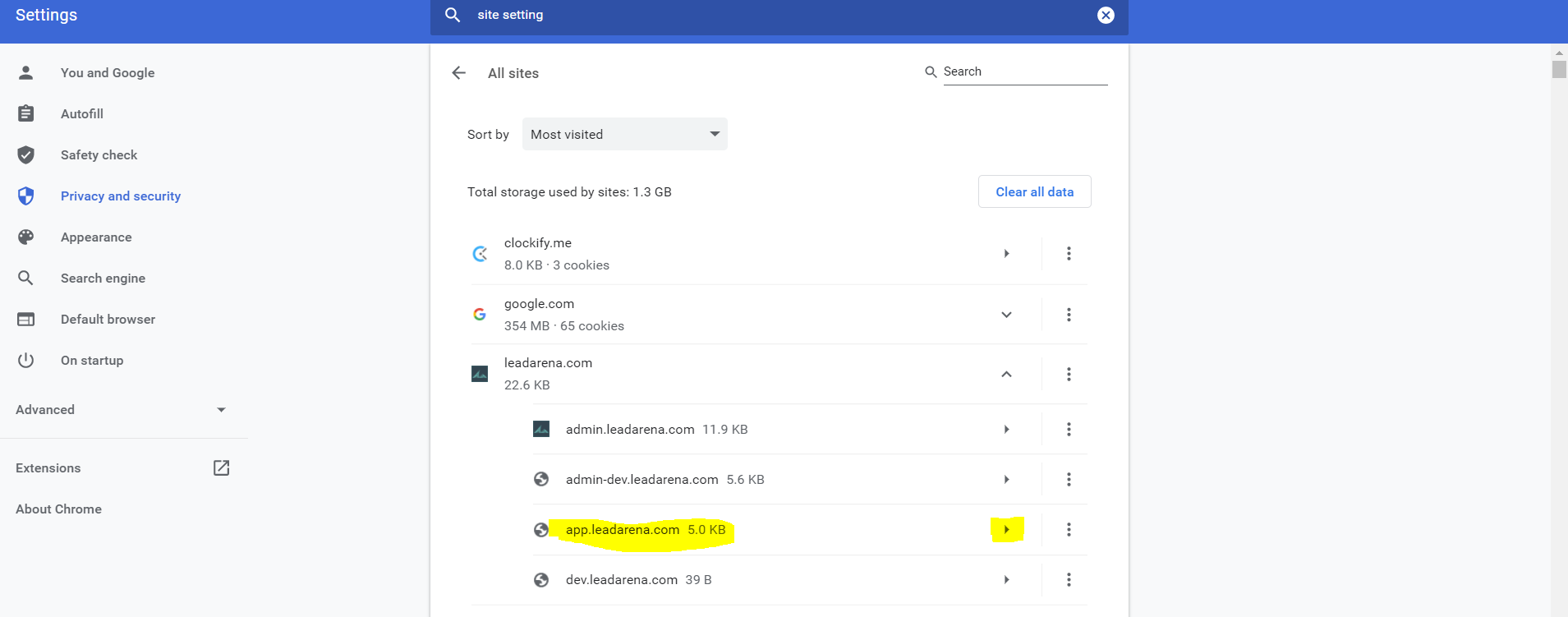Open the Autofill settings section
1568x617 pixels.
(82, 113)
